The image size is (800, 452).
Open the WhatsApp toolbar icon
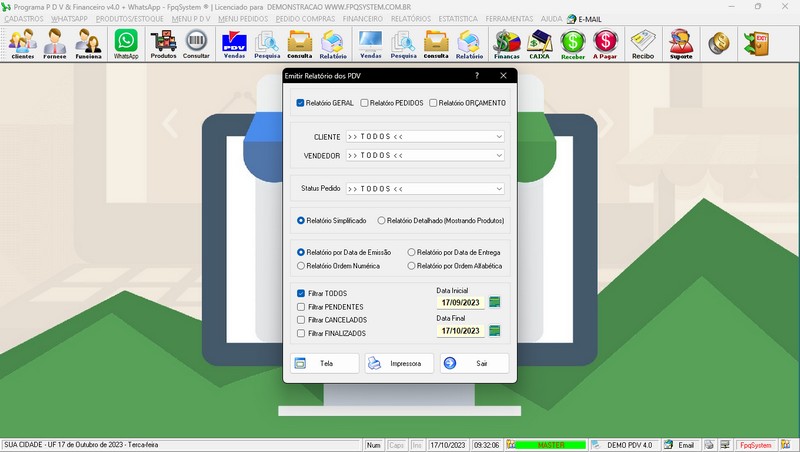pyautogui.click(x=126, y=44)
